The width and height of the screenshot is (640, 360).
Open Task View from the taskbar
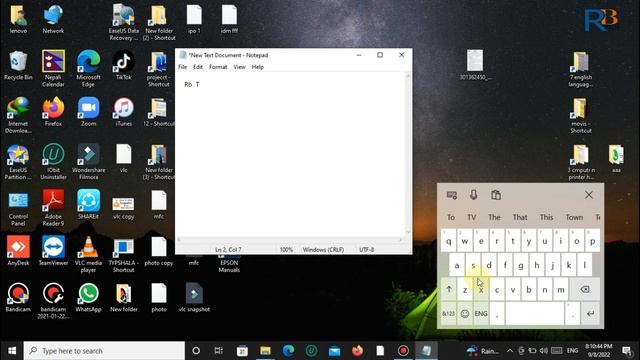tap(218, 351)
